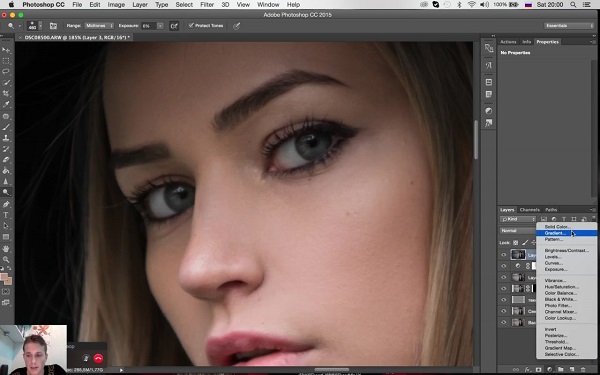Select the Hand tool
The image size is (600, 375).
6,248
